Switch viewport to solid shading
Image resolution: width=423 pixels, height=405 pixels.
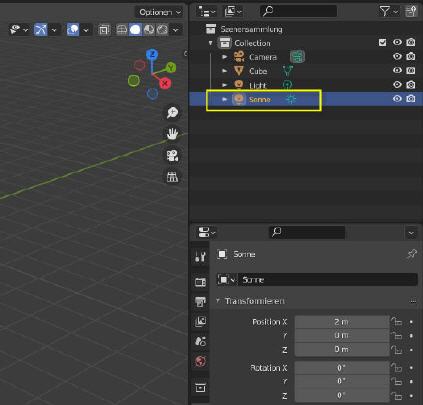coord(135,30)
